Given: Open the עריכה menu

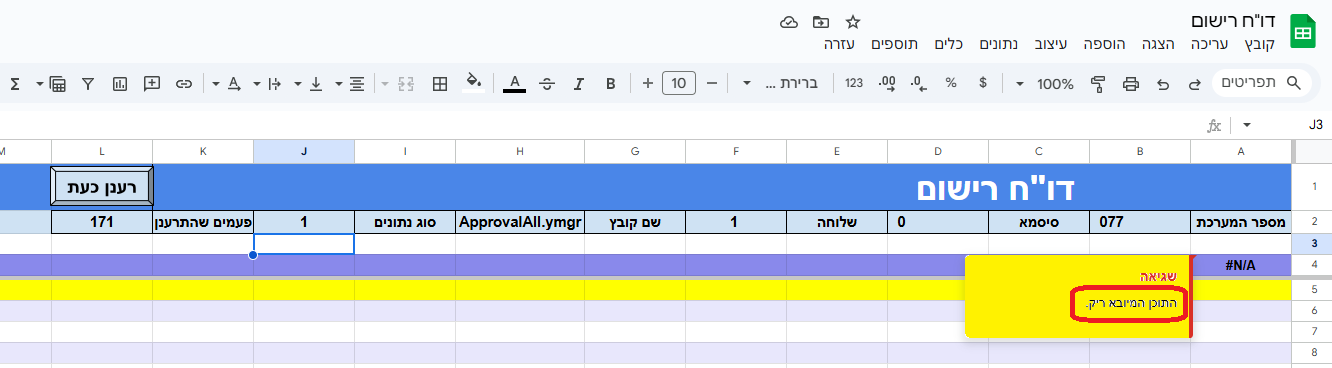Looking at the screenshot, I should point(1210,44).
